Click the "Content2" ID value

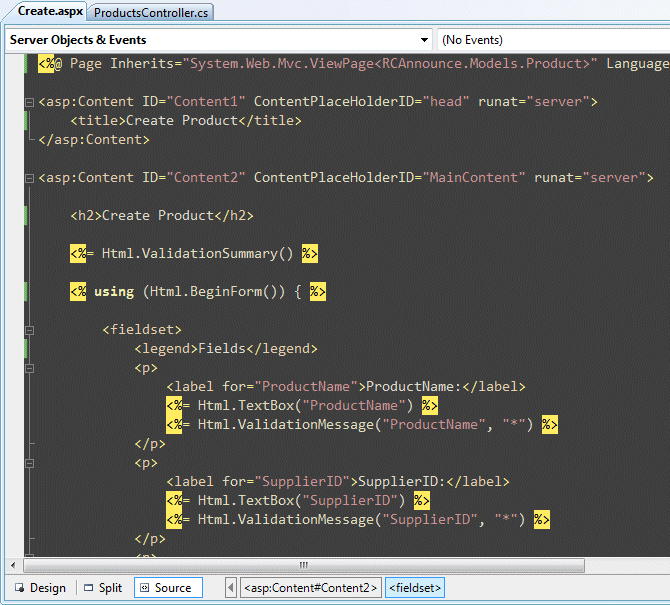[x=206, y=178]
